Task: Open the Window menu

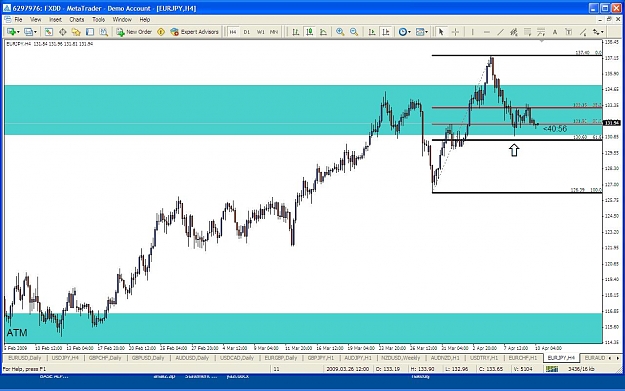Action: (122, 20)
